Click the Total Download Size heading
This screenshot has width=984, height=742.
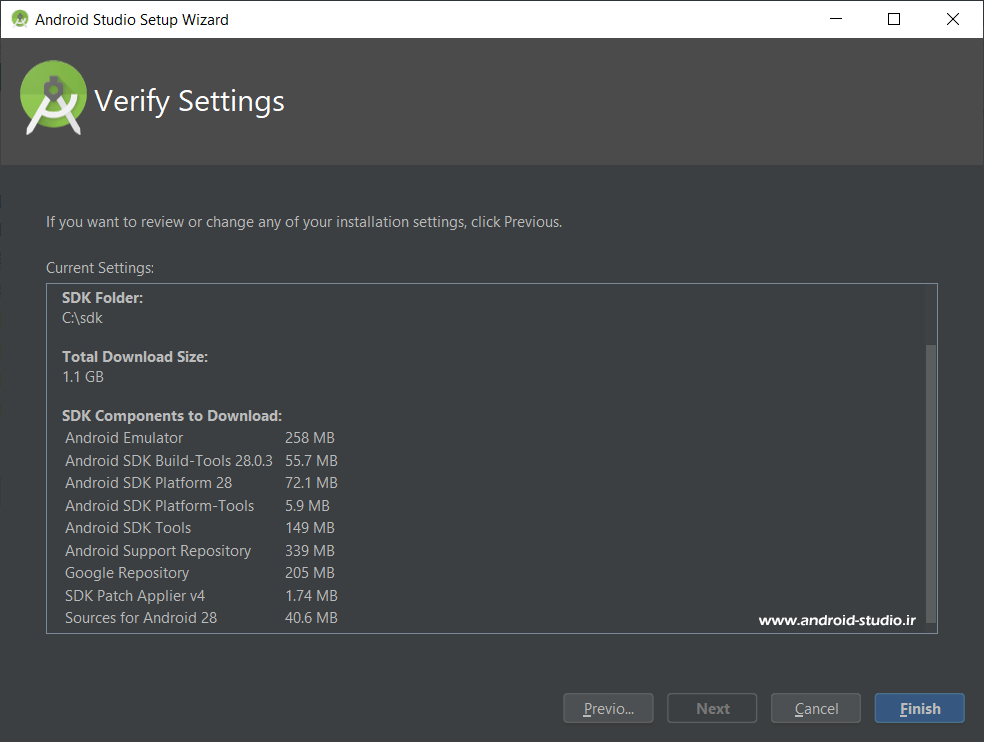click(135, 357)
